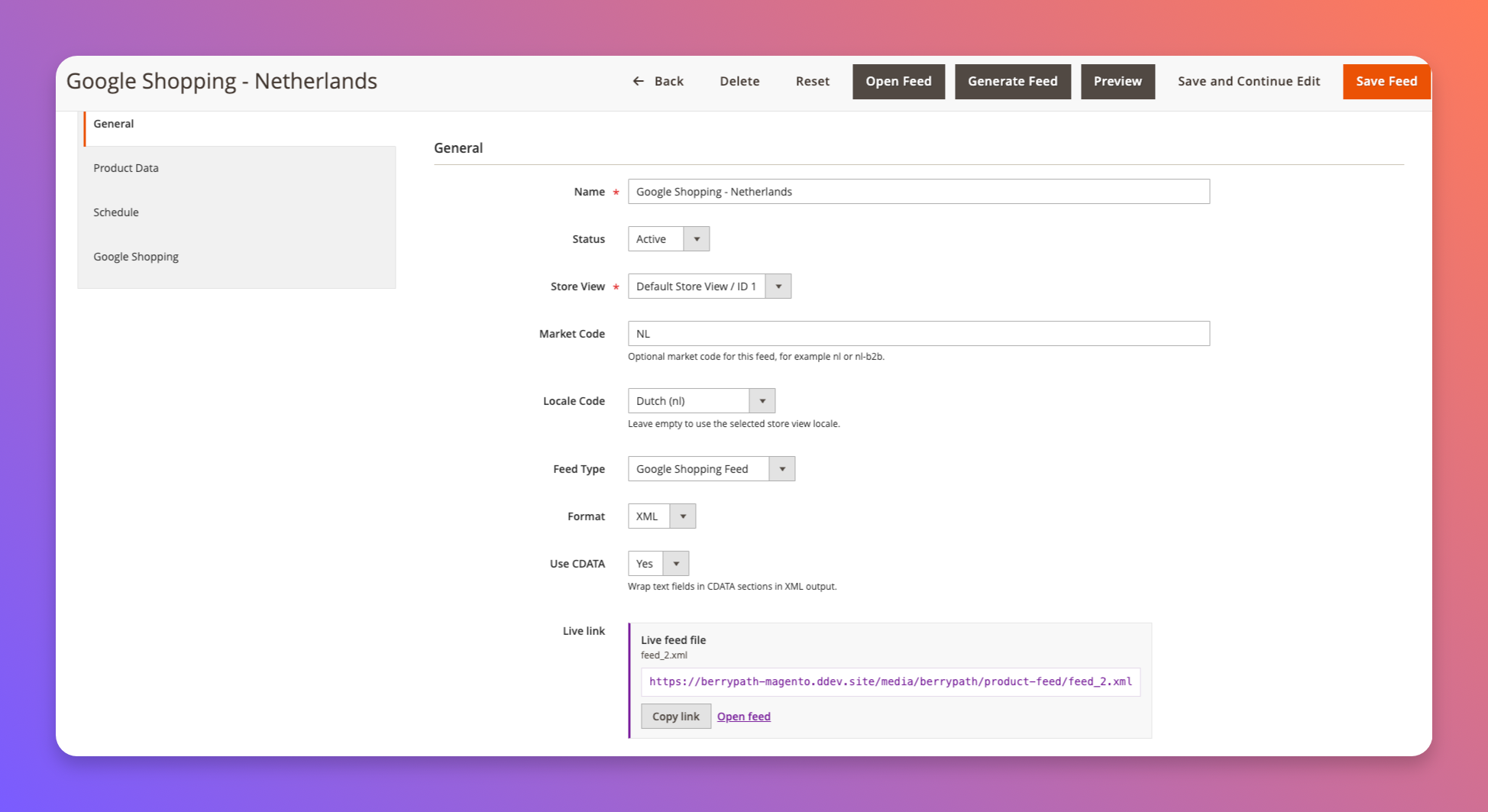The height and width of the screenshot is (812, 1488).
Task: Click the Market Code hint text
Action: pos(755,357)
